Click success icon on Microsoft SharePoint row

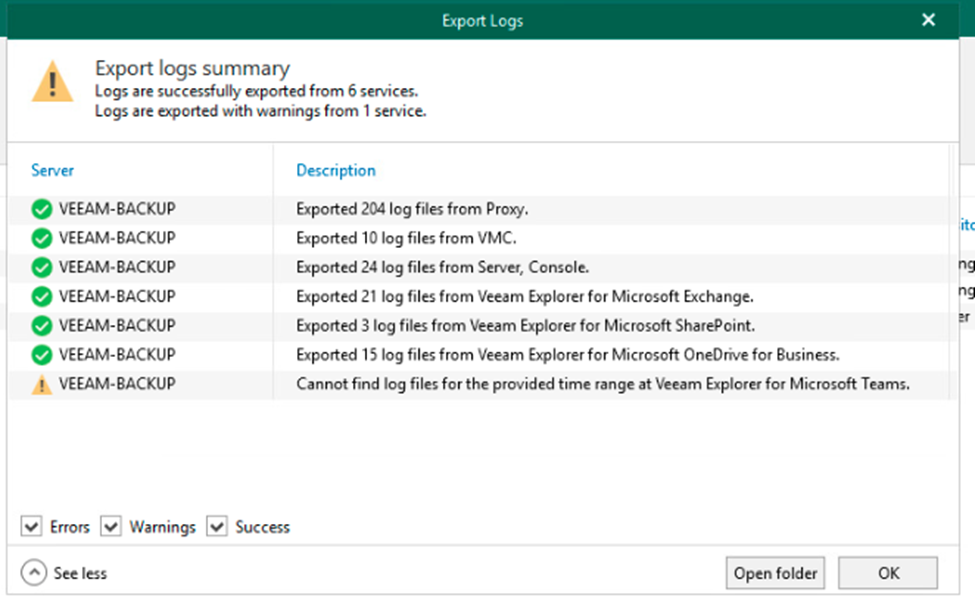coord(42,326)
